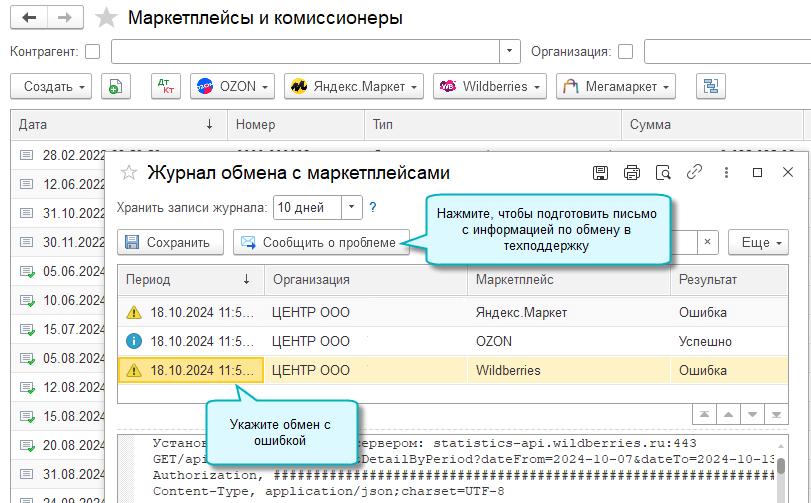This screenshot has width=811, height=503.
Task: Click Сообщить о проблеме button
Action: (321, 242)
